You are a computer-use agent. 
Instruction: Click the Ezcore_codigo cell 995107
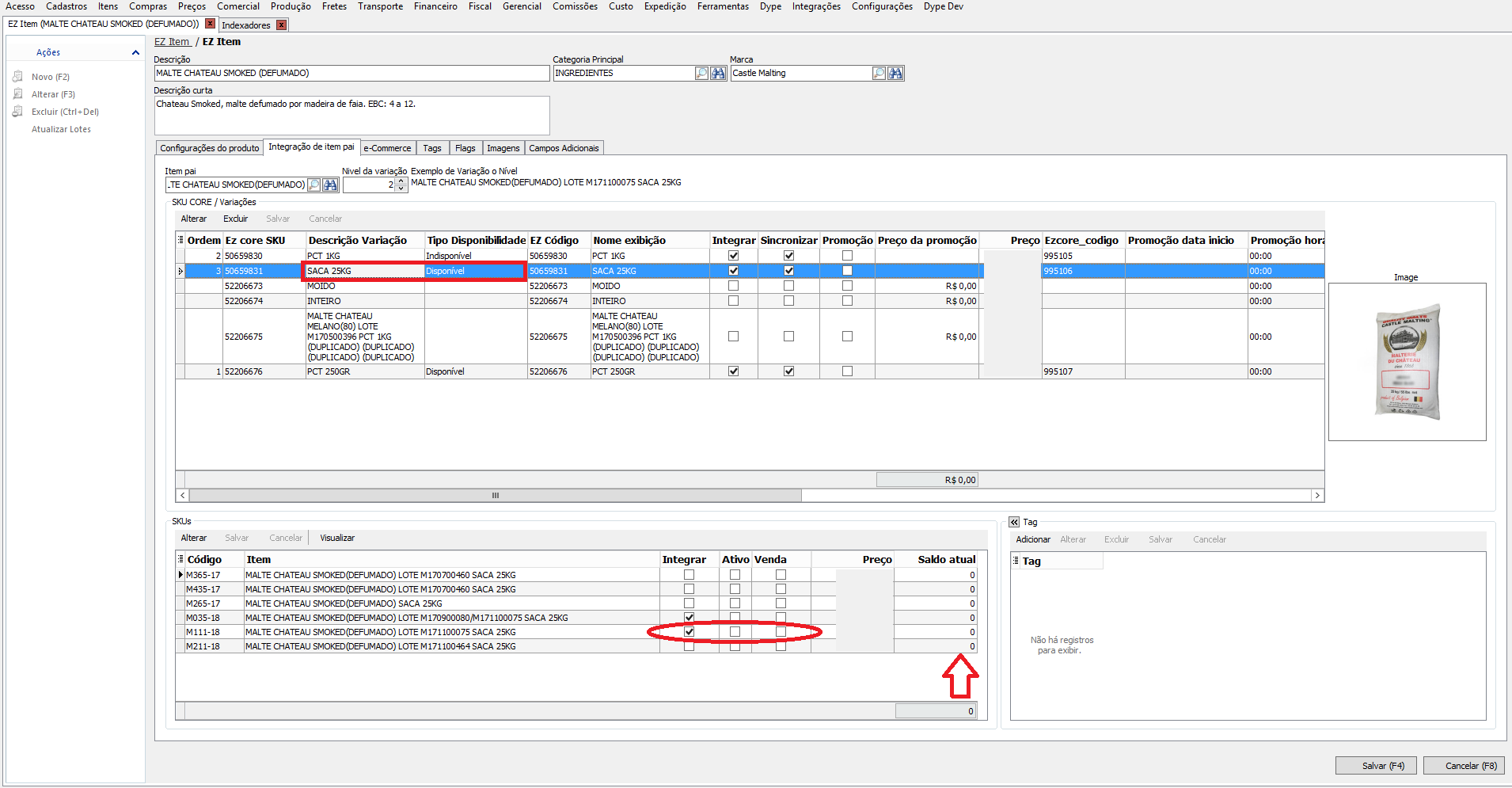click(1083, 371)
